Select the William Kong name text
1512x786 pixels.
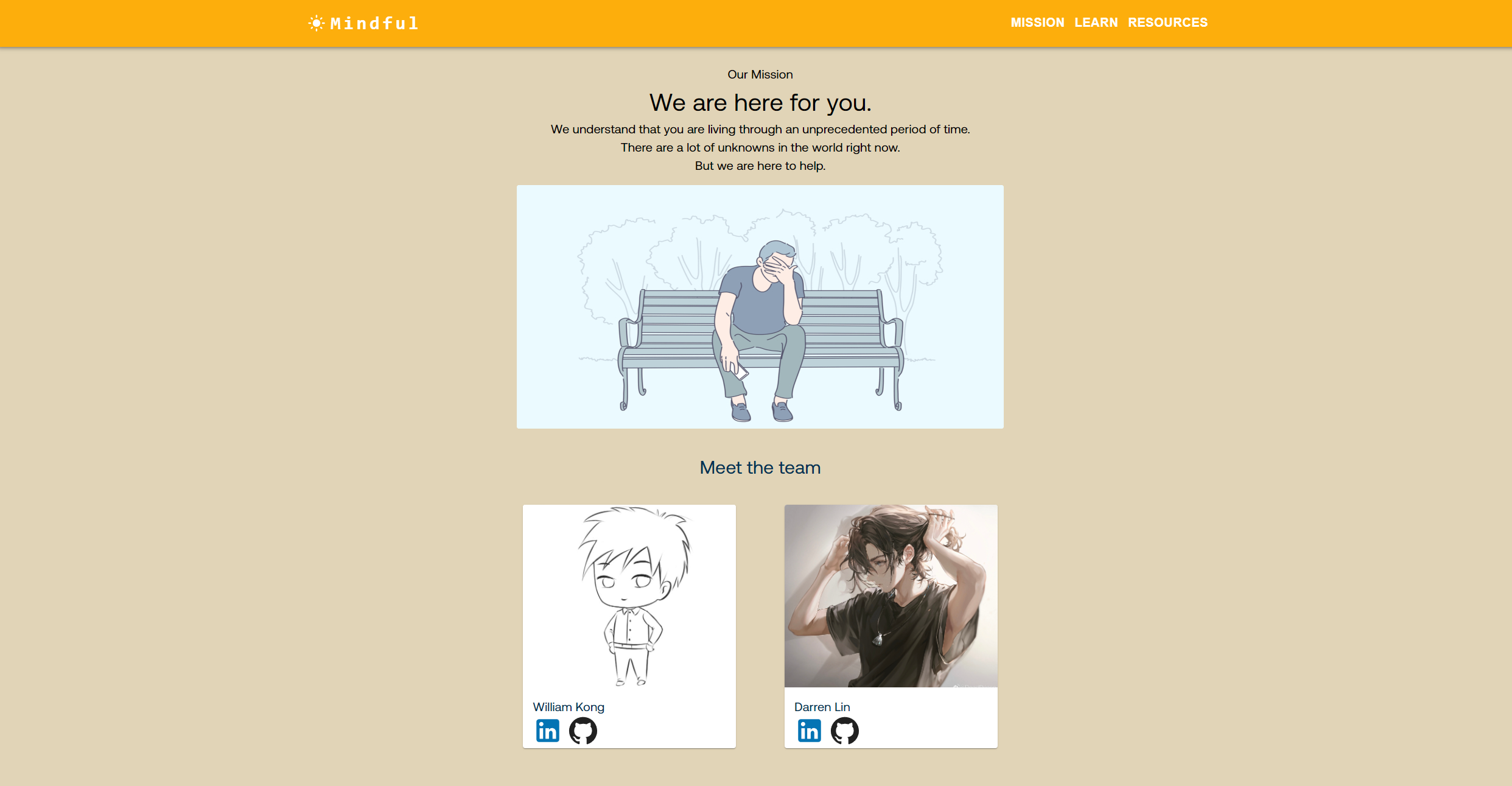coord(569,707)
